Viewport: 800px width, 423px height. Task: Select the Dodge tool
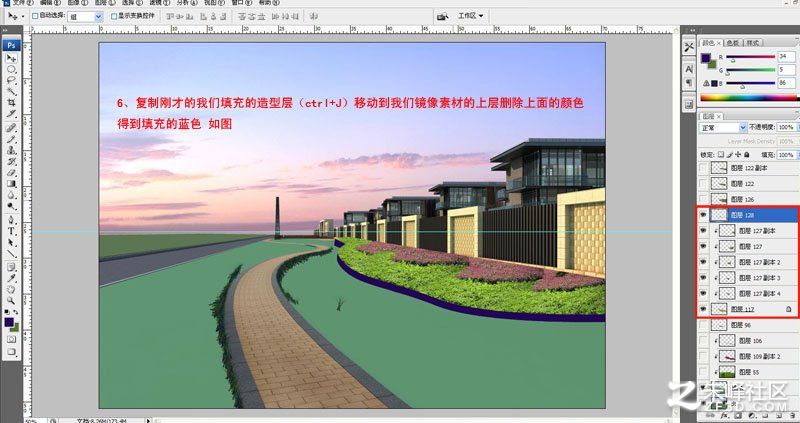pos(11,206)
